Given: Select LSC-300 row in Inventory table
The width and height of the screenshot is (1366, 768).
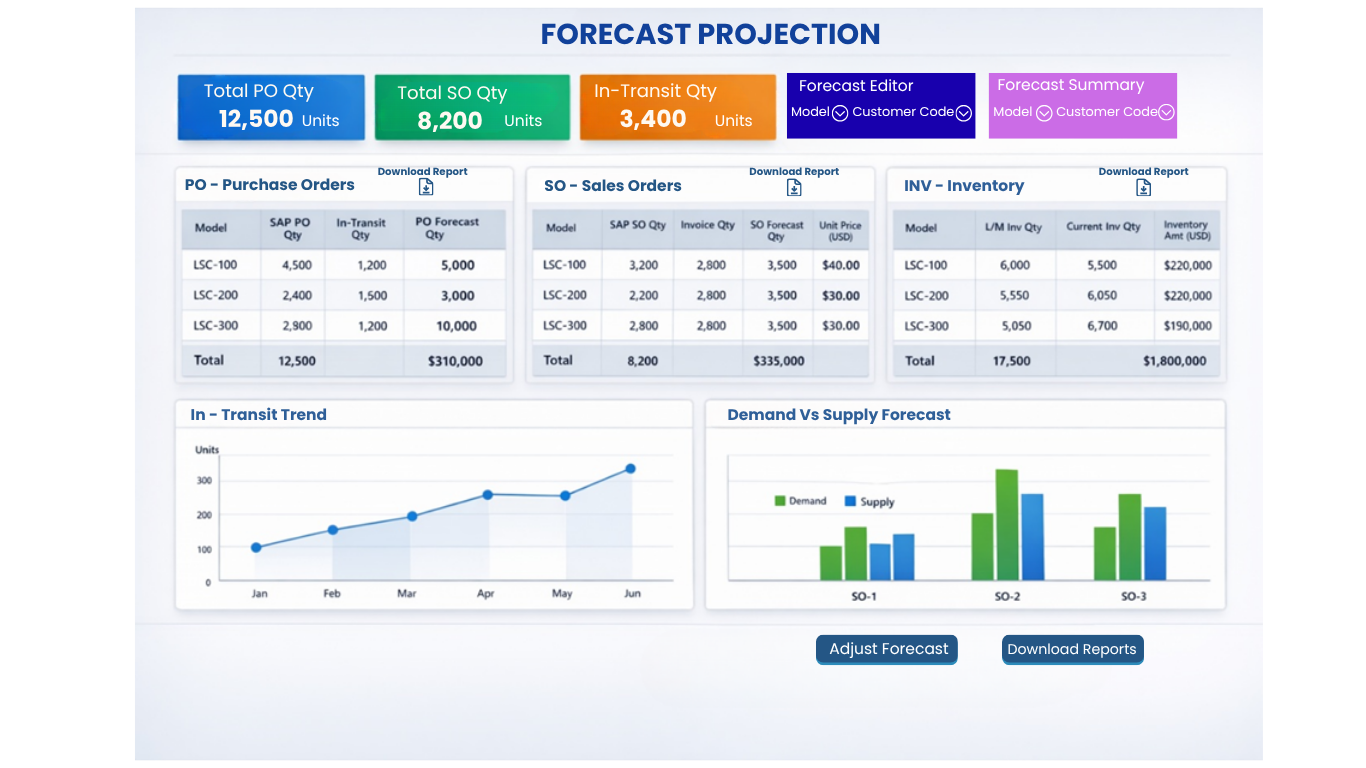Looking at the screenshot, I should (x=1056, y=326).
